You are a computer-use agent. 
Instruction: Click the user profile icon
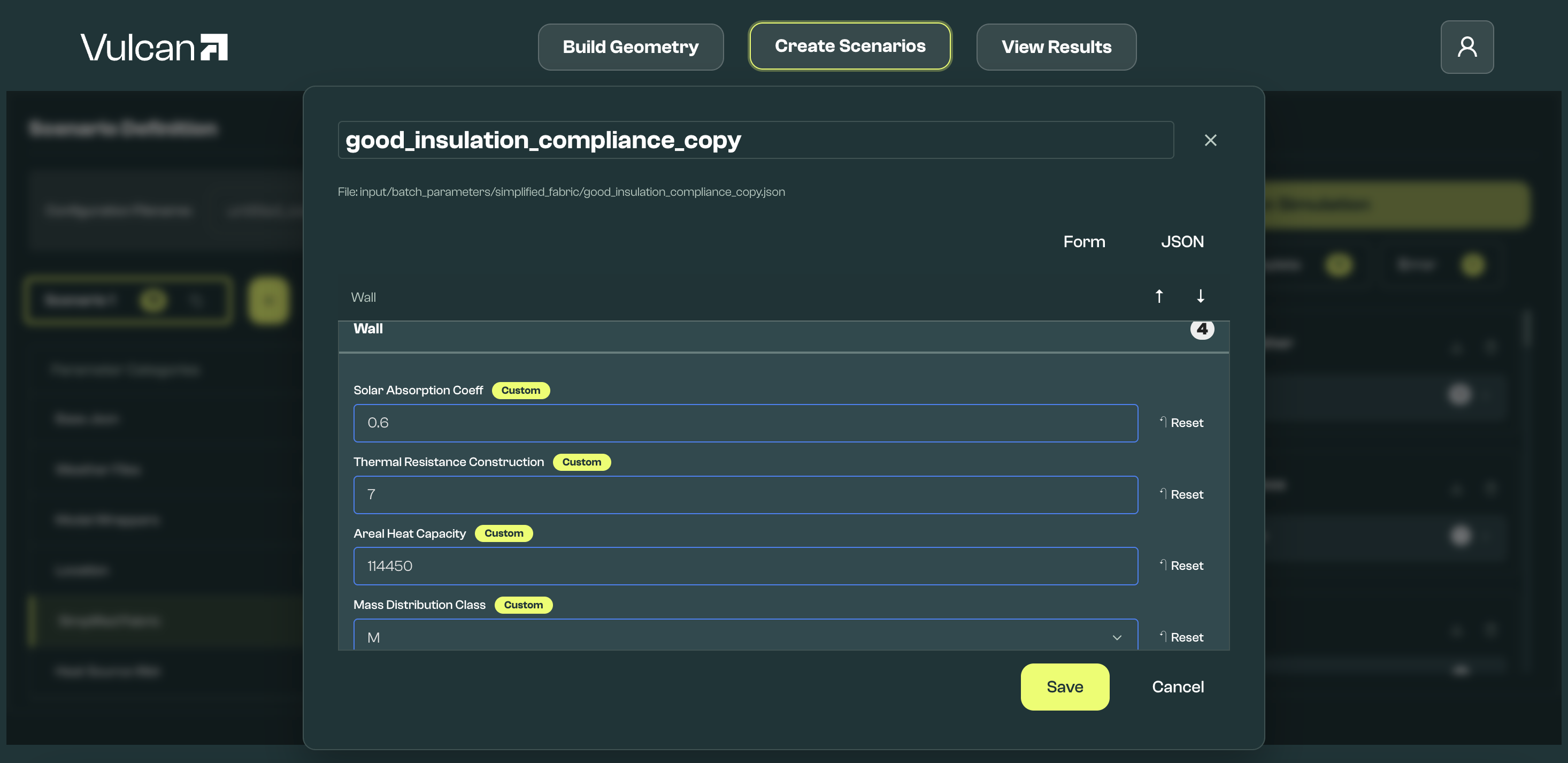pyautogui.click(x=1466, y=47)
